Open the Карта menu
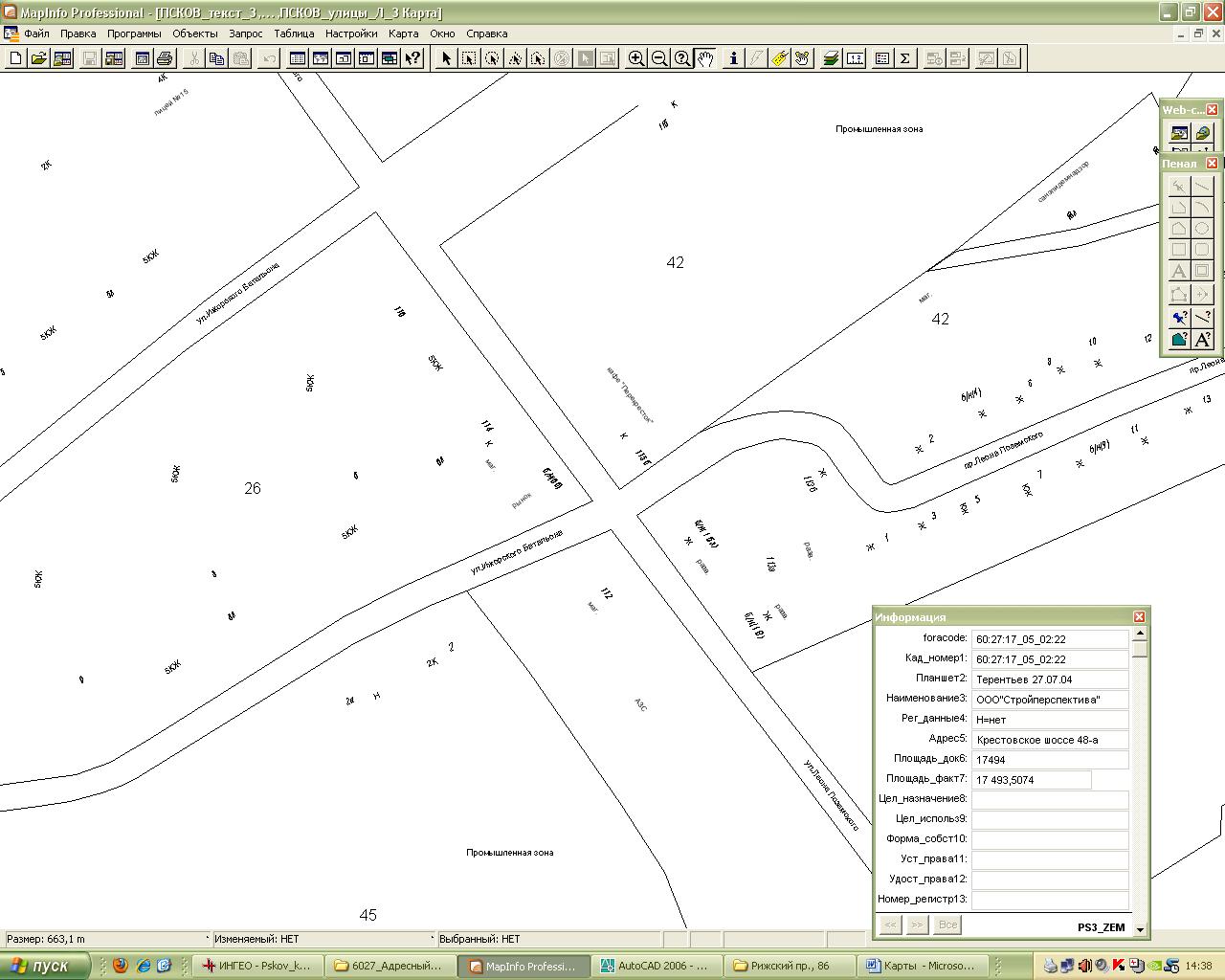The image size is (1225, 980). pyautogui.click(x=403, y=33)
